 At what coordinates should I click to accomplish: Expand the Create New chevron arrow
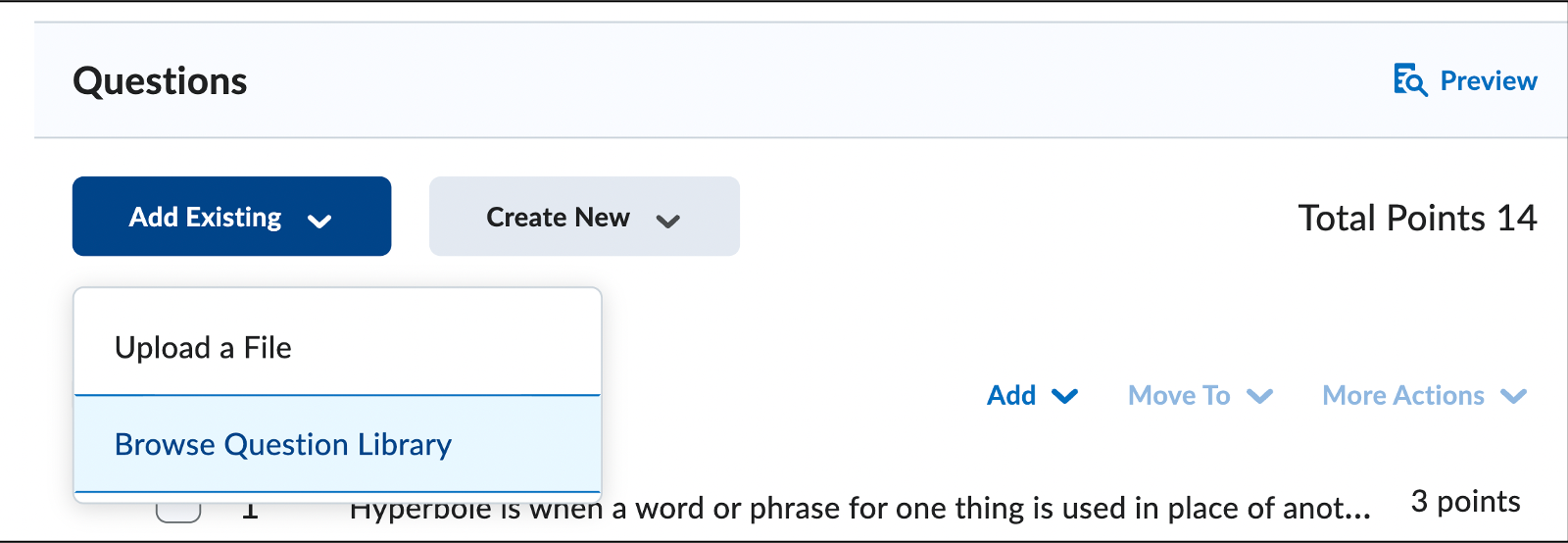tap(668, 221)
